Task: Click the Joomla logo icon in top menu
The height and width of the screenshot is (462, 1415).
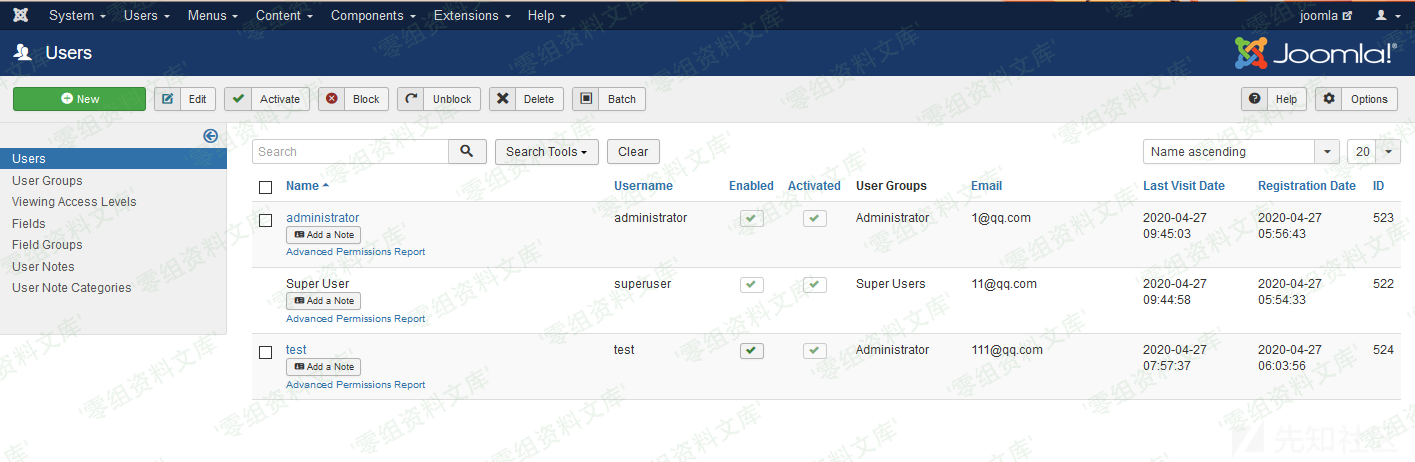Action: click(x=21, y=16)
